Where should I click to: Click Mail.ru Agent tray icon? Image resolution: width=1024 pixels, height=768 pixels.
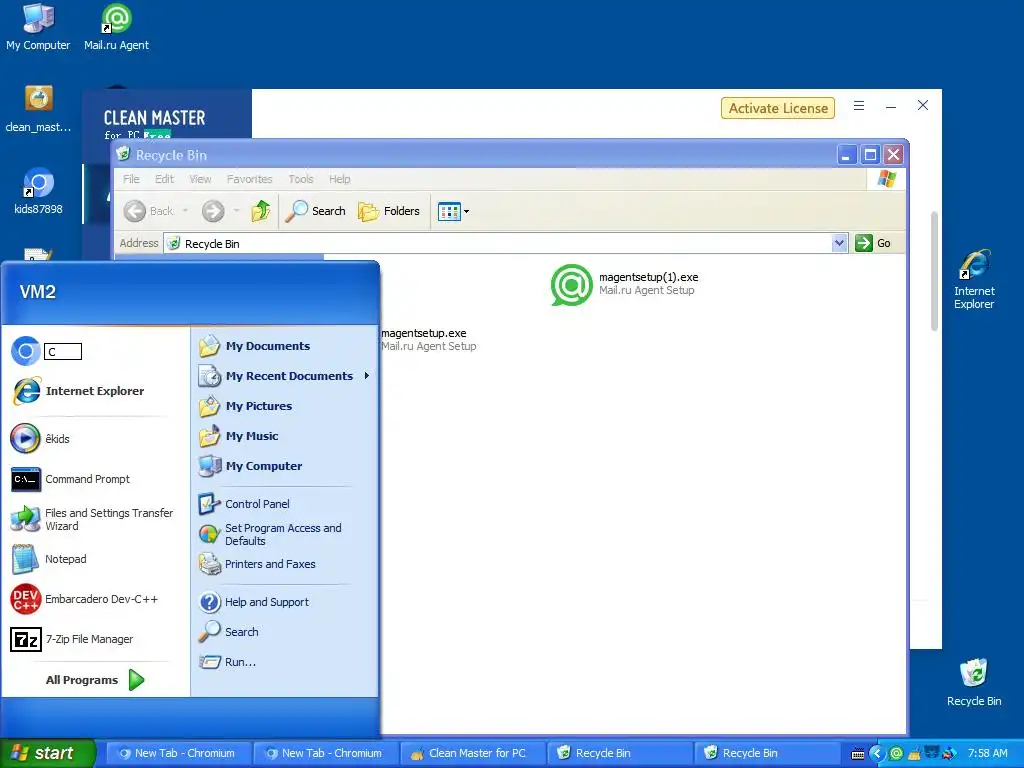point(896,754)
